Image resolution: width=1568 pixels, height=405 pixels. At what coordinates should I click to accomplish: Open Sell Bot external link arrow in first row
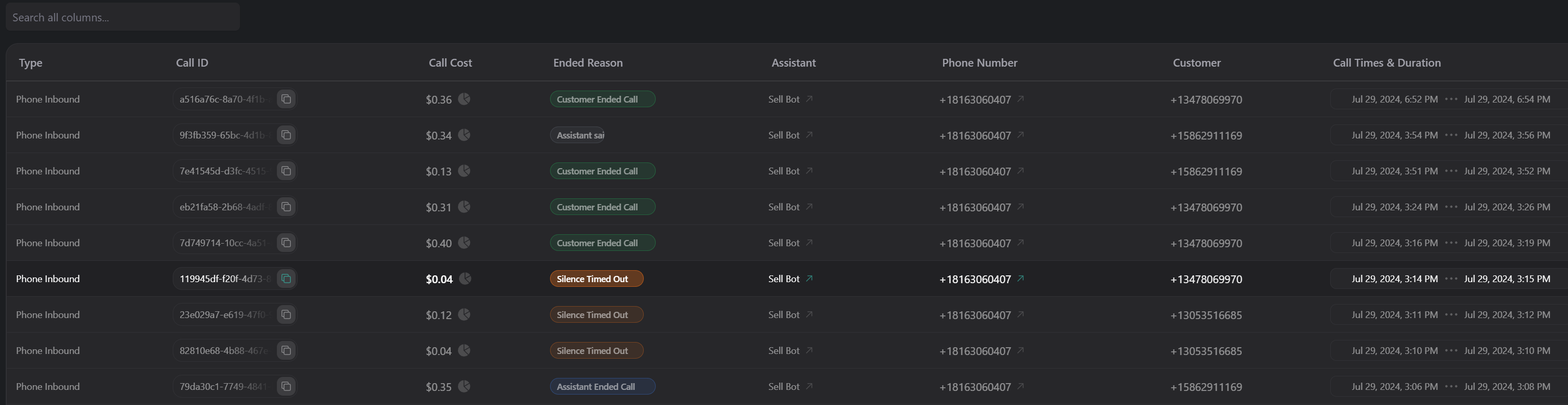pyautogui.click(x=809, y=99)
